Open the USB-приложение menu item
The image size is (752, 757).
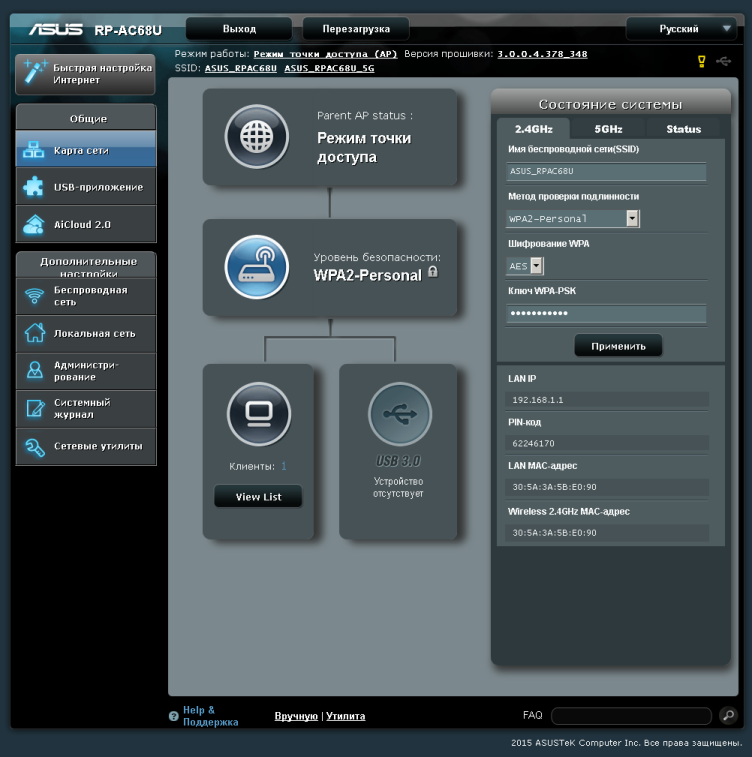coord(86,187)
